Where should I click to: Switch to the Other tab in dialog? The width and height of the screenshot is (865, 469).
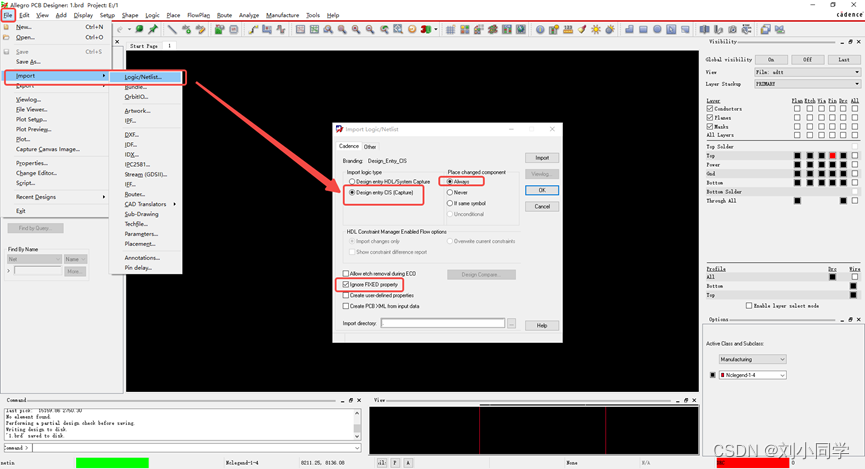point(370,147)
